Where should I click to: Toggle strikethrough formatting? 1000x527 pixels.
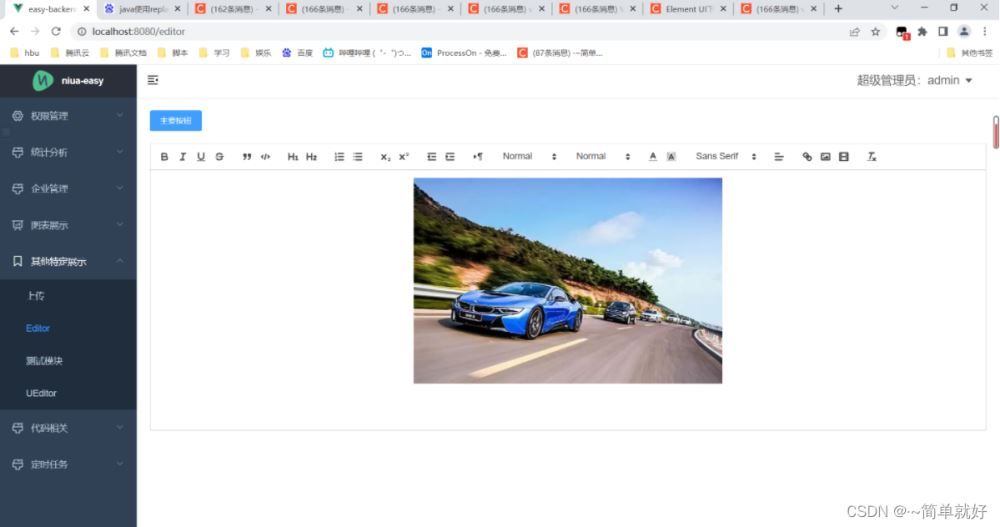pos(219,157)
